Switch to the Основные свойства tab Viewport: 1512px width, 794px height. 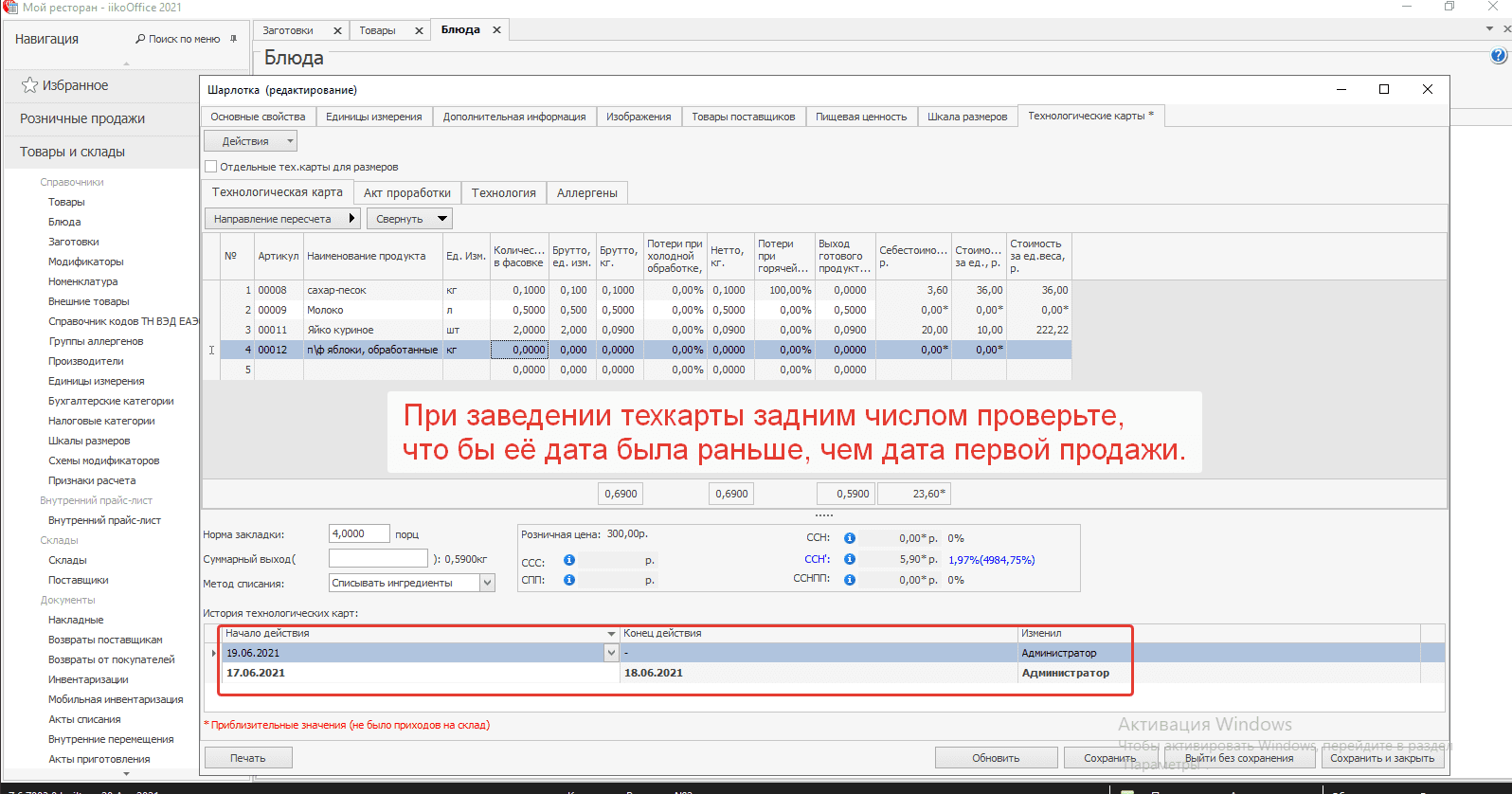pos(258,117)
